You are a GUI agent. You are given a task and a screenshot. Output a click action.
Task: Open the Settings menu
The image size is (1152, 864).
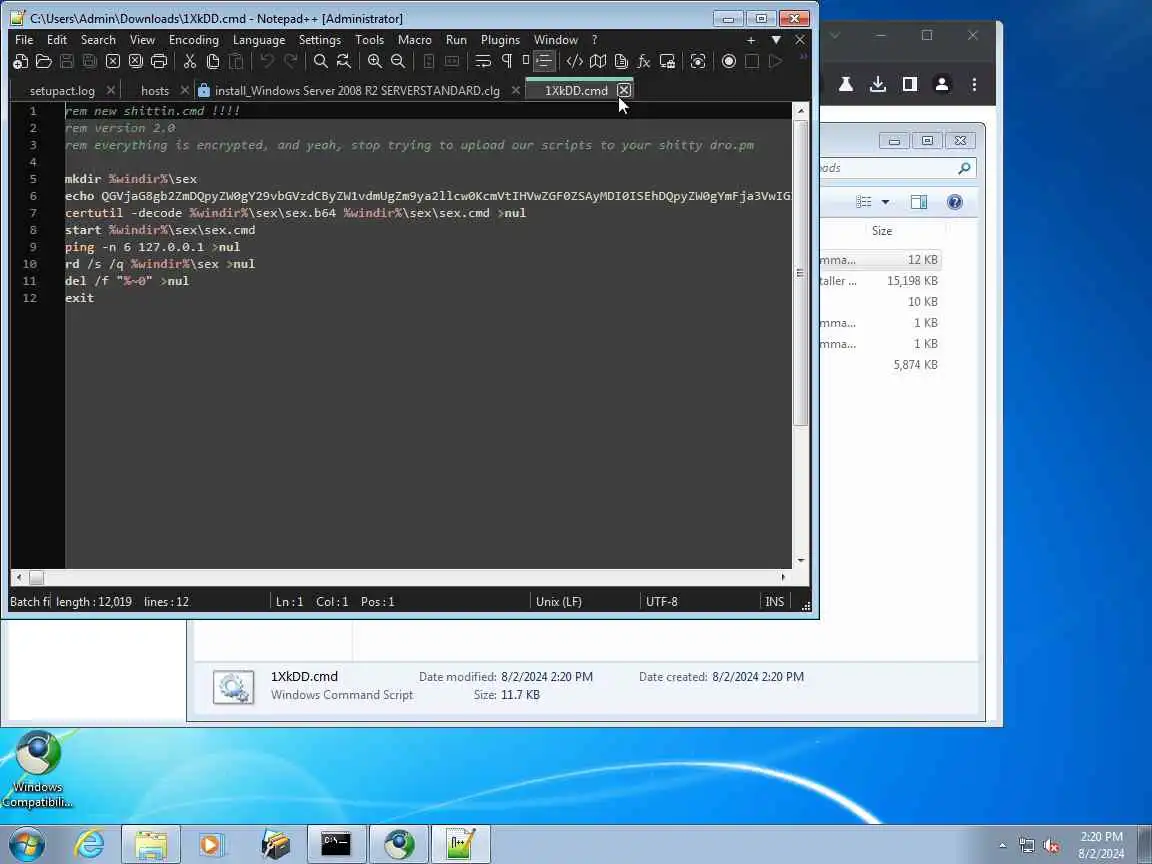(x=320, y=40)
